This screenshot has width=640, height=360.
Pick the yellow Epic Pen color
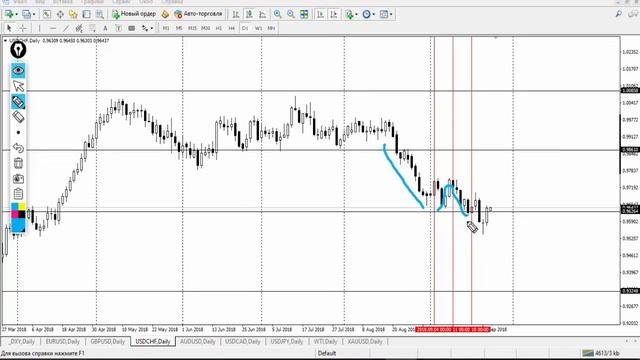coord(21,207)
